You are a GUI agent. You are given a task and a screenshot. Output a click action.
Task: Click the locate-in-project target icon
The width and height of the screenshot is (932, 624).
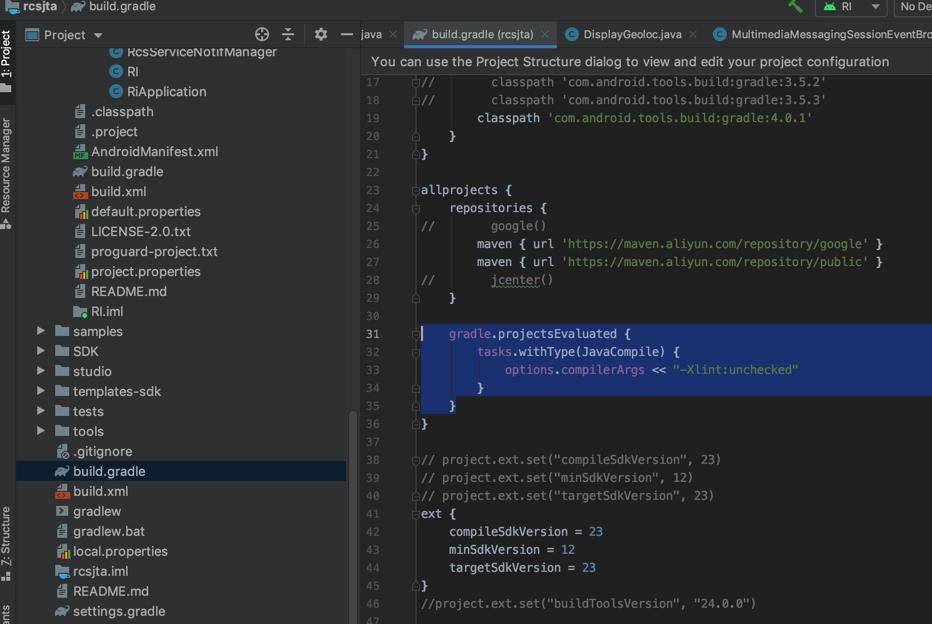tap(262, 34)
